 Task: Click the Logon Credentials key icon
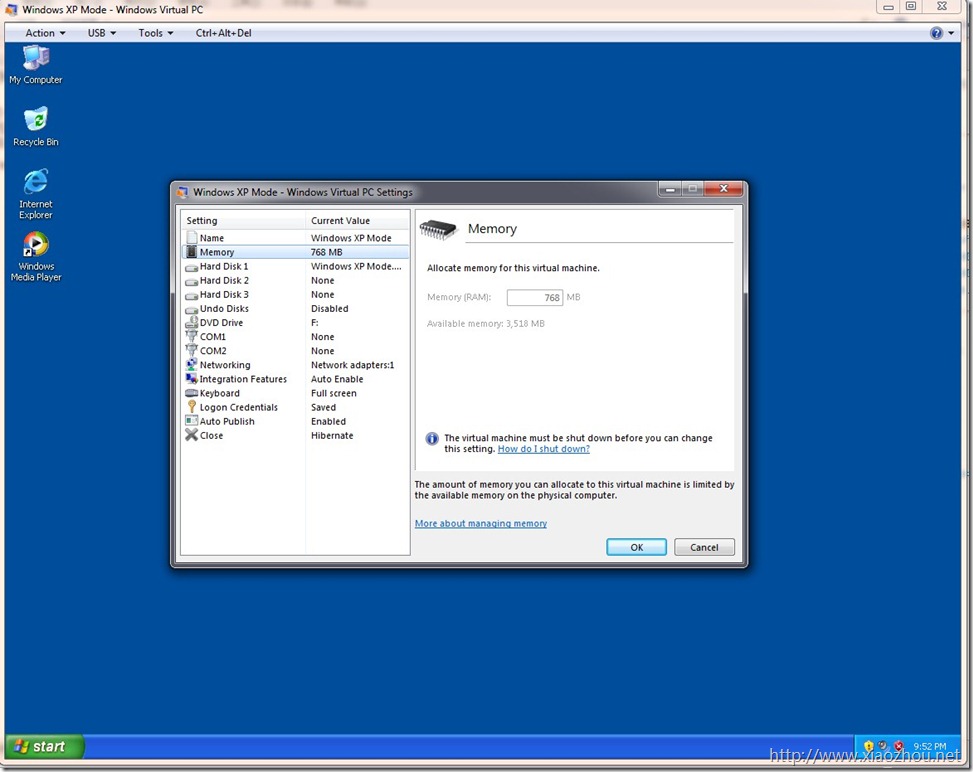coord(192,407)
